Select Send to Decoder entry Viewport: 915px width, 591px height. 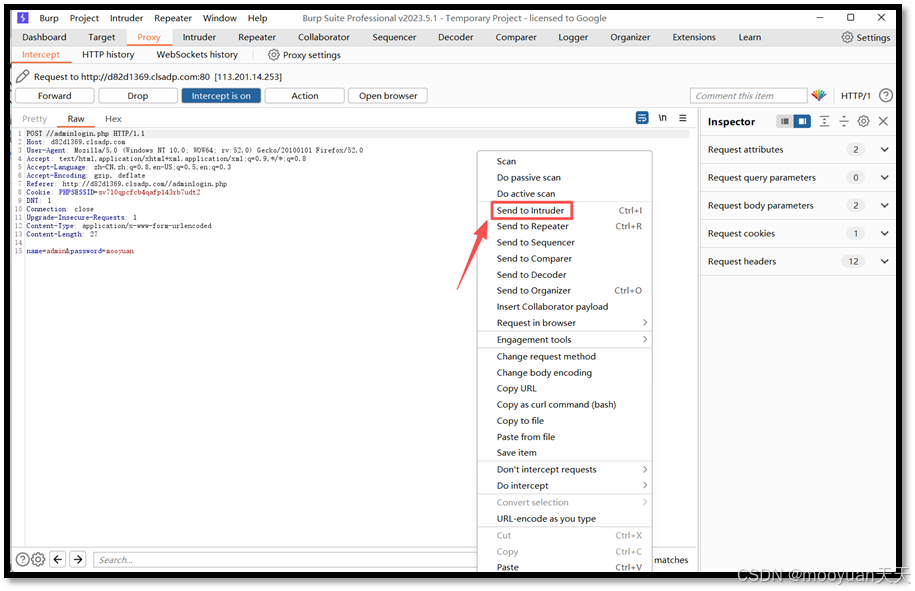[564, 275]
